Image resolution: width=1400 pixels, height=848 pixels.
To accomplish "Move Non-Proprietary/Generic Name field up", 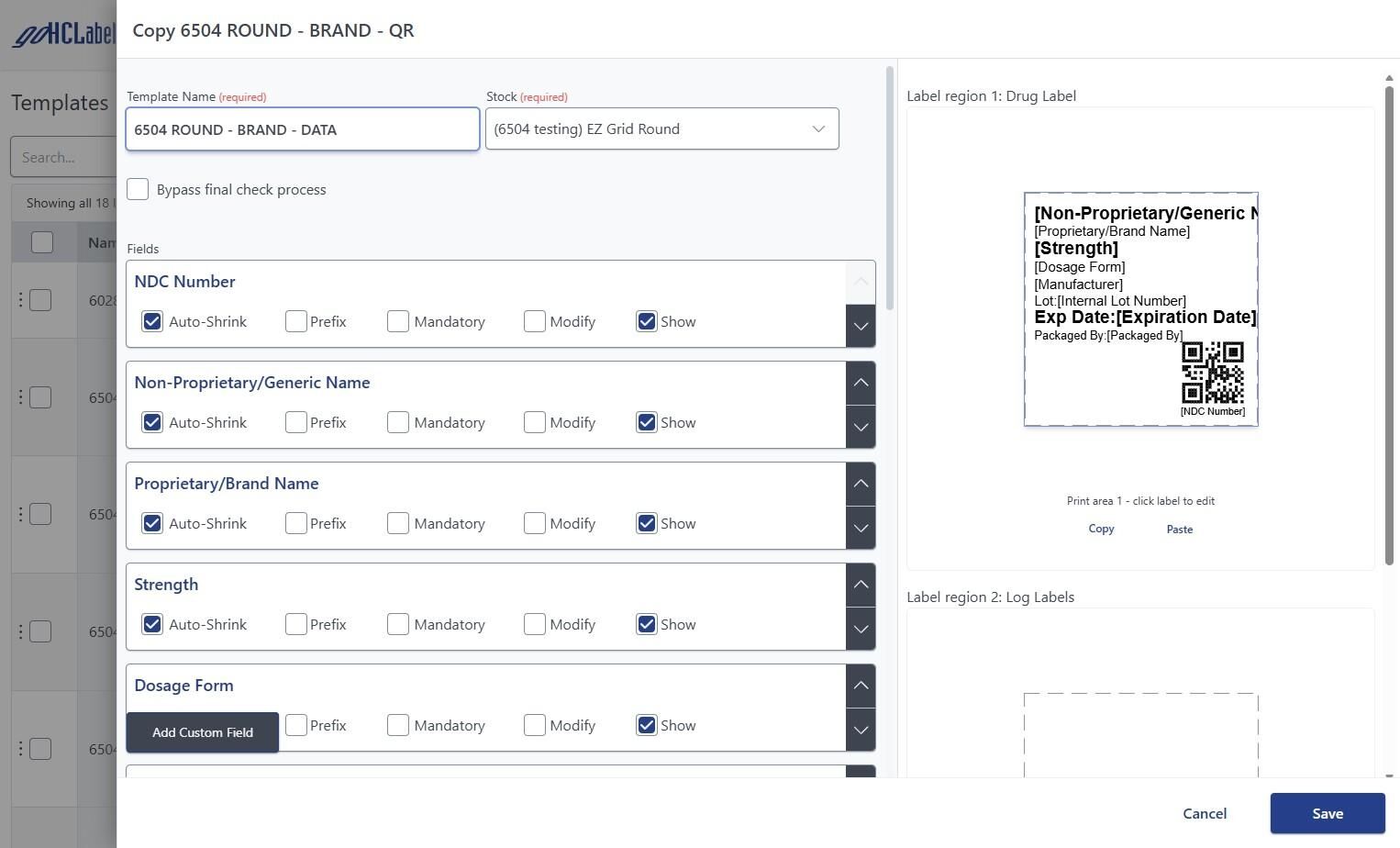I will (861, 383).
